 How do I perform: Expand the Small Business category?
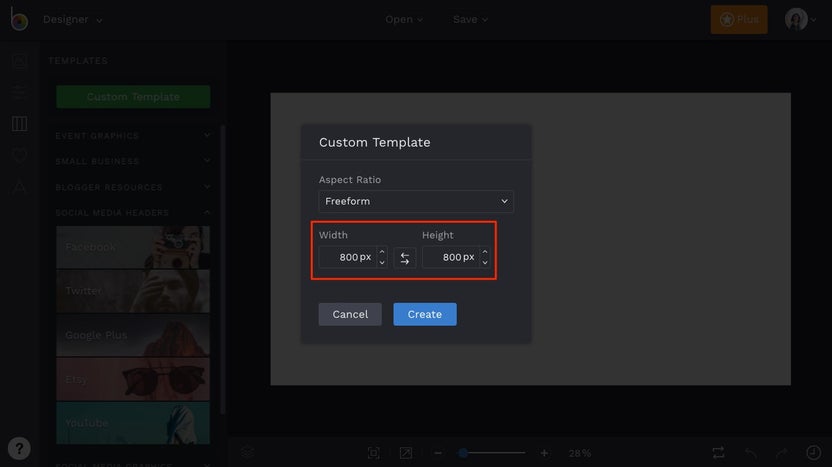point(133,161)
